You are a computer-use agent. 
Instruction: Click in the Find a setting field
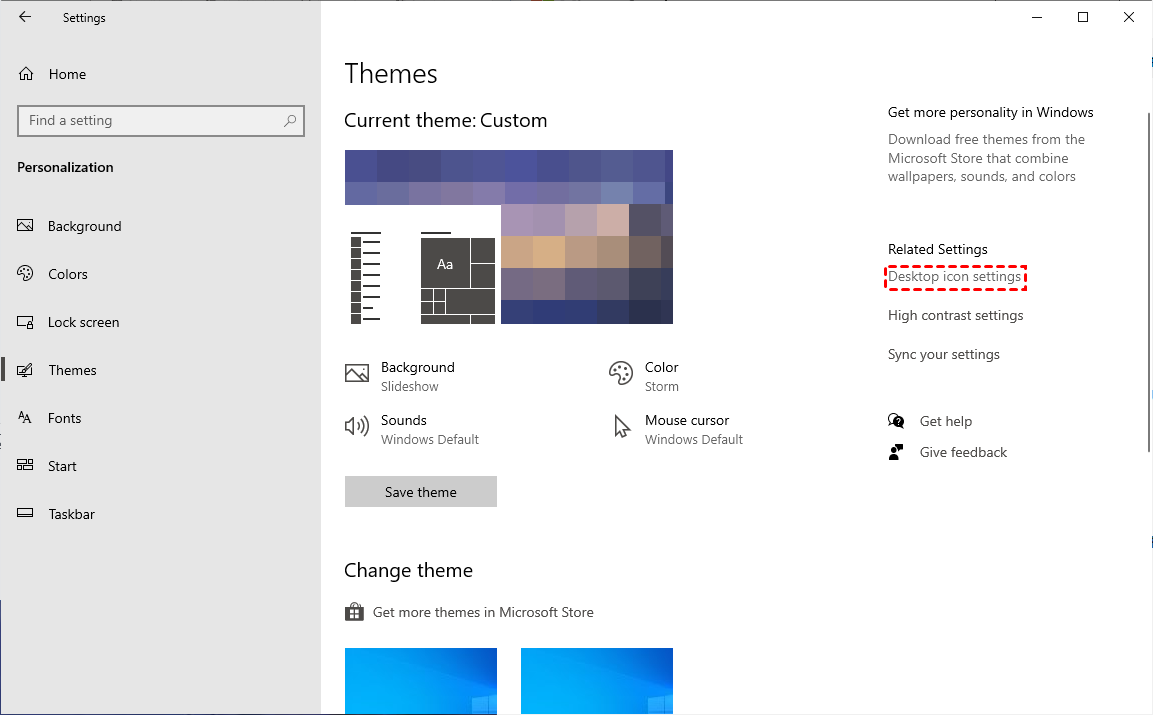pos(150,121)
